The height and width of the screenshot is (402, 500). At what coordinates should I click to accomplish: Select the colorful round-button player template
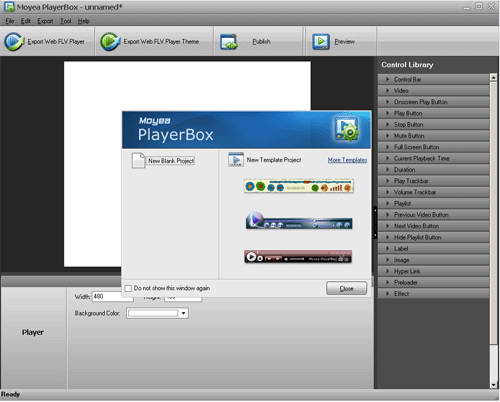click(298, 186)
